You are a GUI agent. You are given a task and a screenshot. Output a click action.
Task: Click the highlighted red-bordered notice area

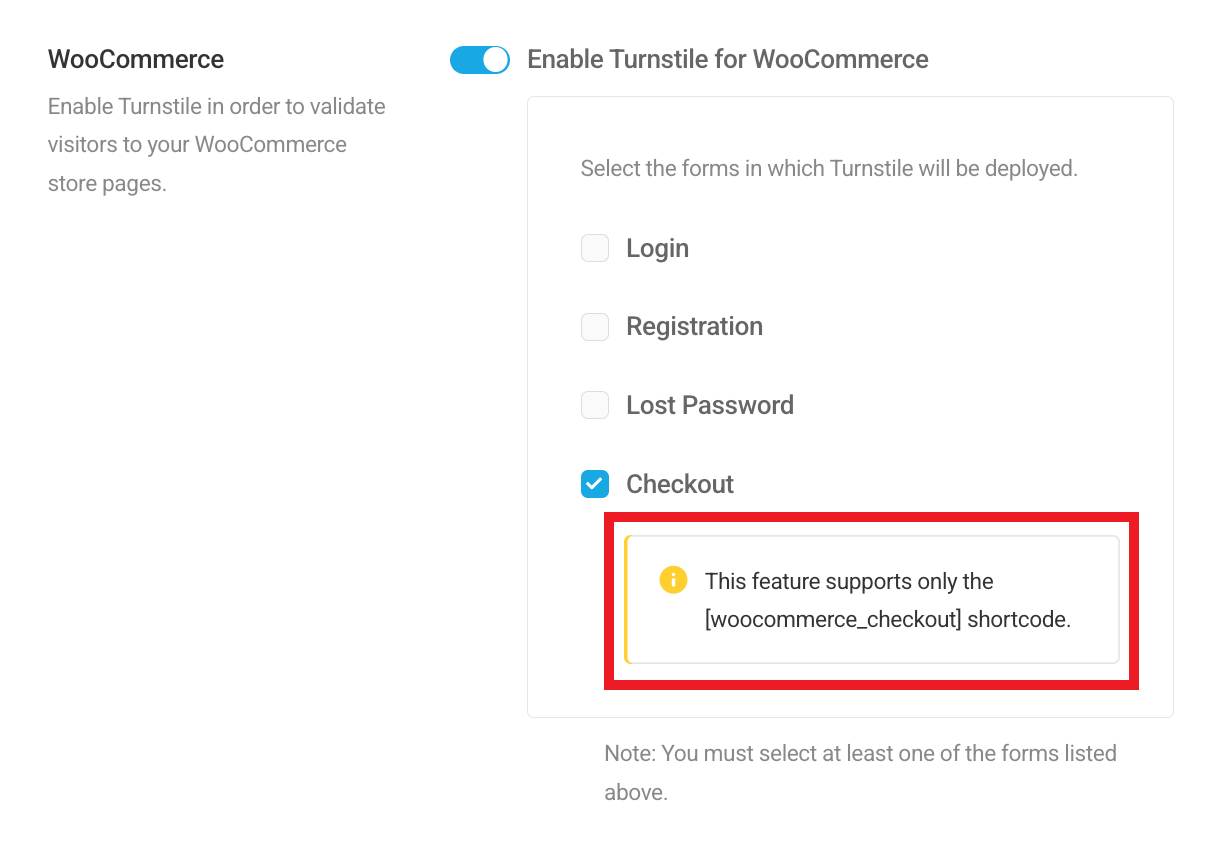point(871,598)
